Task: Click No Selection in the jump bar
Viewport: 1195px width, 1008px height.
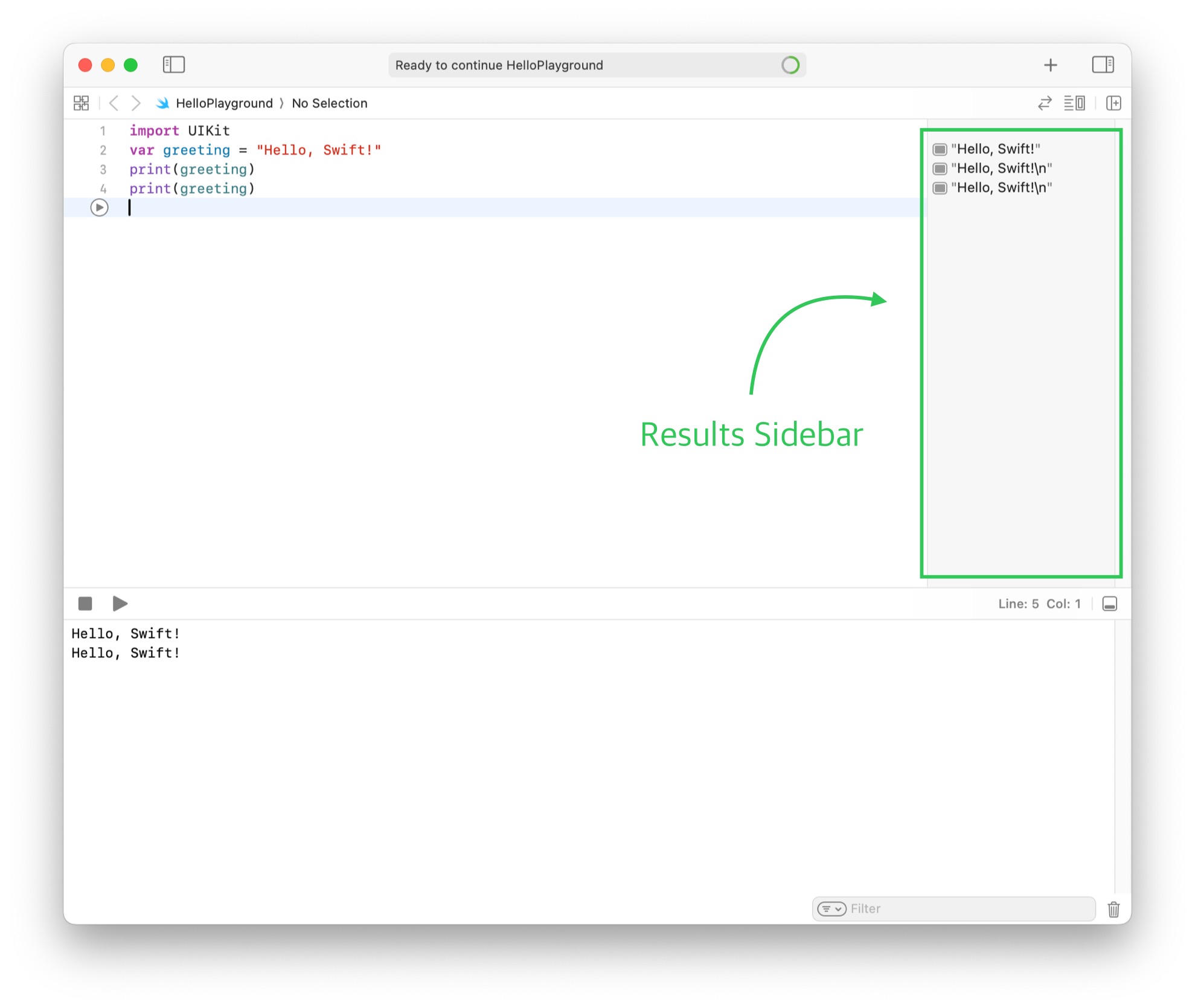Action: click(329, 103)
